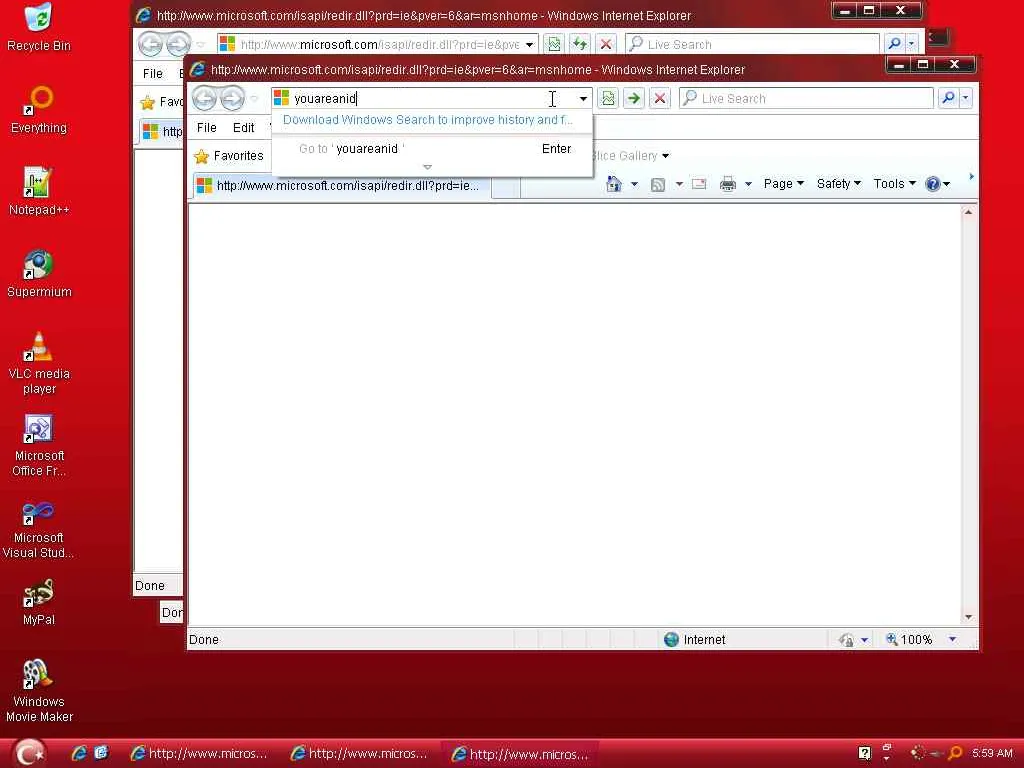Click the Stop X button in background window
1024x768 pixels.
(606, 45)
